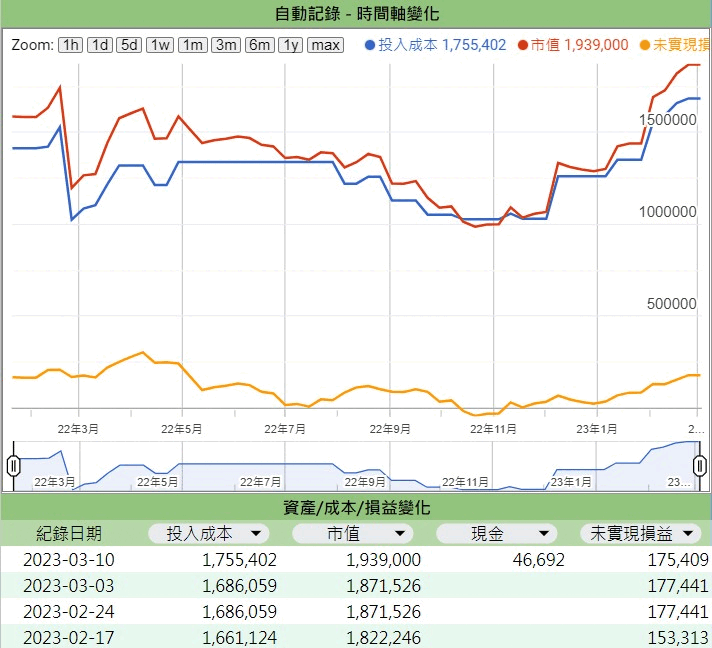Select the 5d zoom range
The width and height of the screenshot is (712, 648).
129,45
